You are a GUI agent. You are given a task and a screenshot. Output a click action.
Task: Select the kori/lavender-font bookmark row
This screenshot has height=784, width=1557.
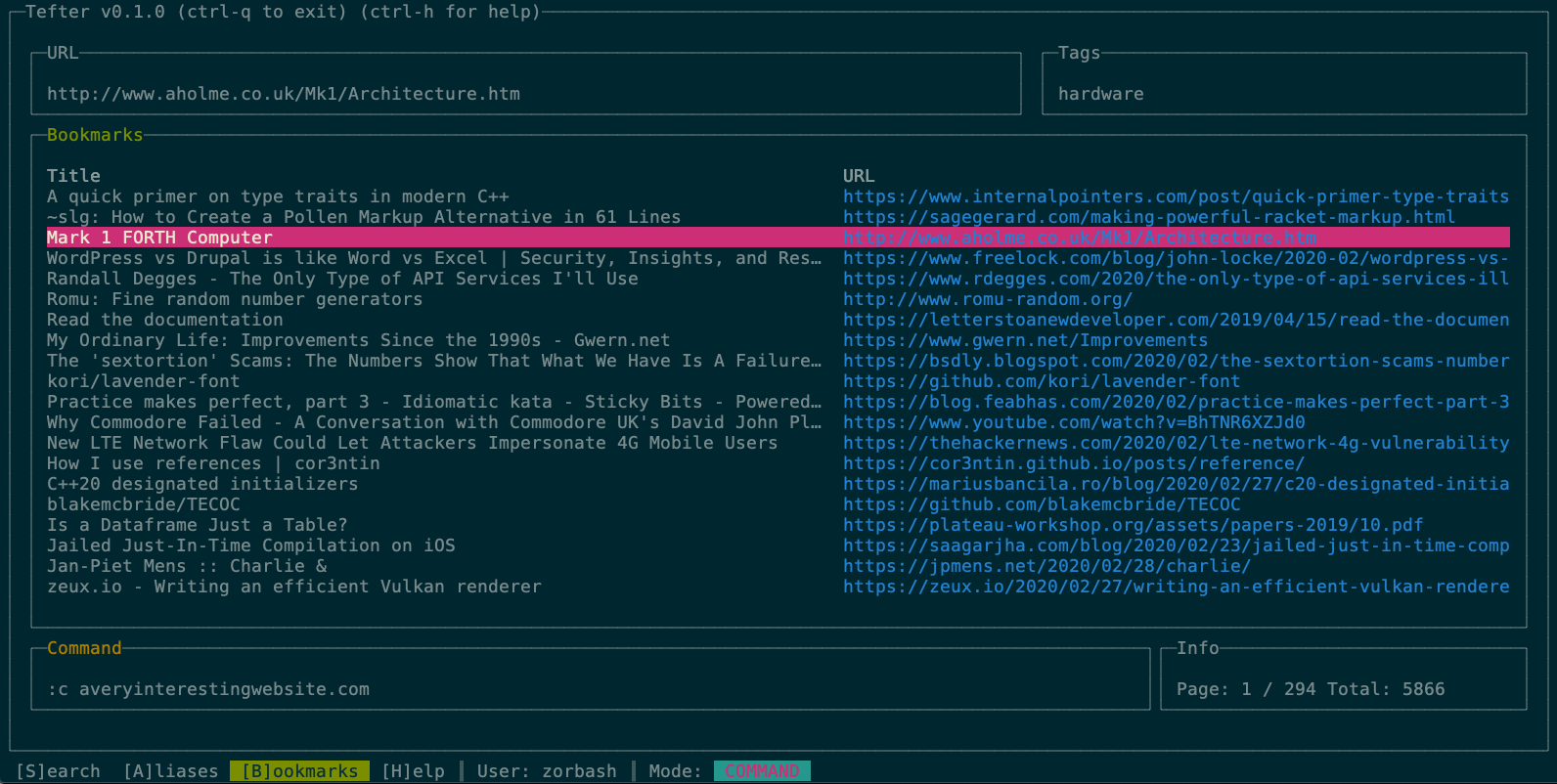778,381
